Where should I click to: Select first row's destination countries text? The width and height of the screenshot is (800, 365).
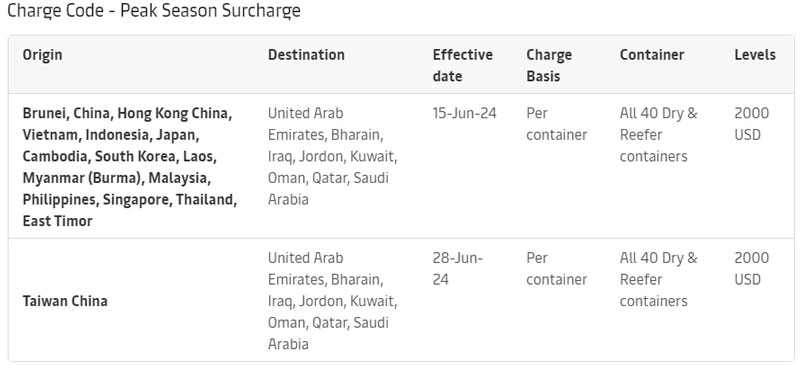point(333,156)
